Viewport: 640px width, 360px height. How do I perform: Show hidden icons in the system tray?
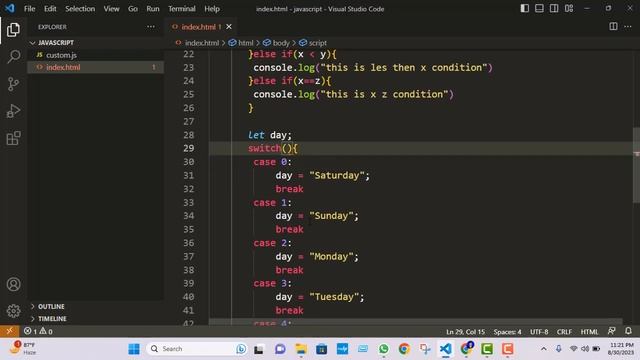click(x=543, y=349)
